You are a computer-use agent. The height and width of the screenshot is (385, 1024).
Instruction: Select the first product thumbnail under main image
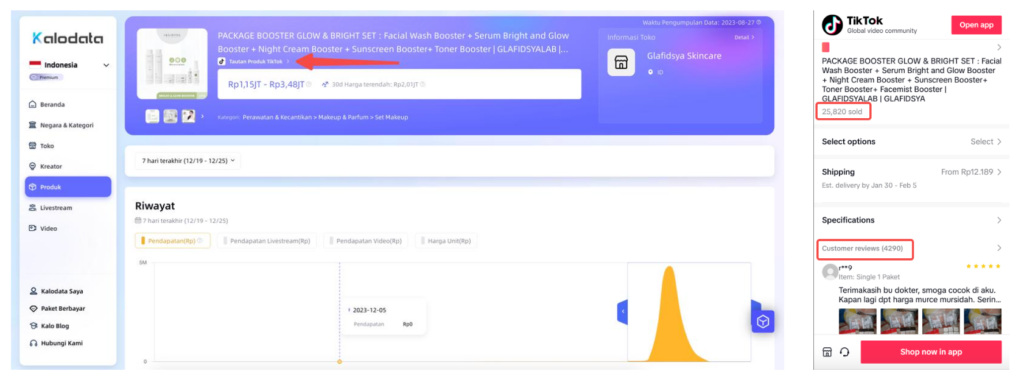[x=152, y=116]
